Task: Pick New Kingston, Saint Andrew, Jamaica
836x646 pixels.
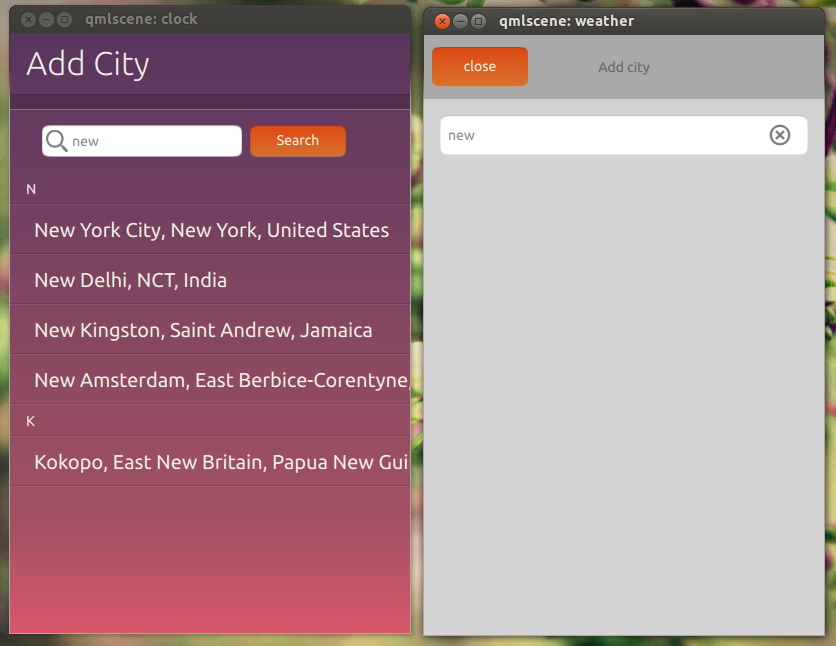Action: click(x=203, y=330)
